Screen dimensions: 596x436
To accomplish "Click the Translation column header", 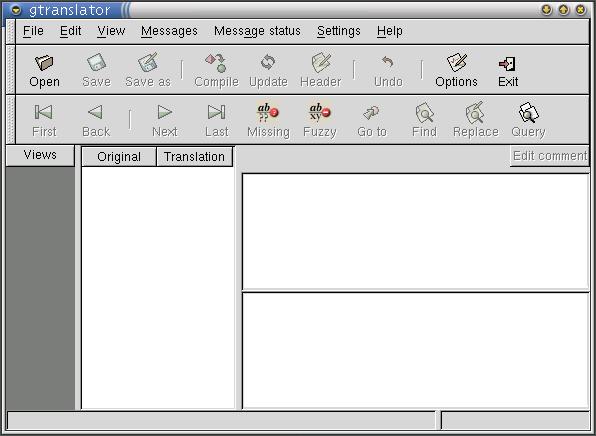I will 194,157.
